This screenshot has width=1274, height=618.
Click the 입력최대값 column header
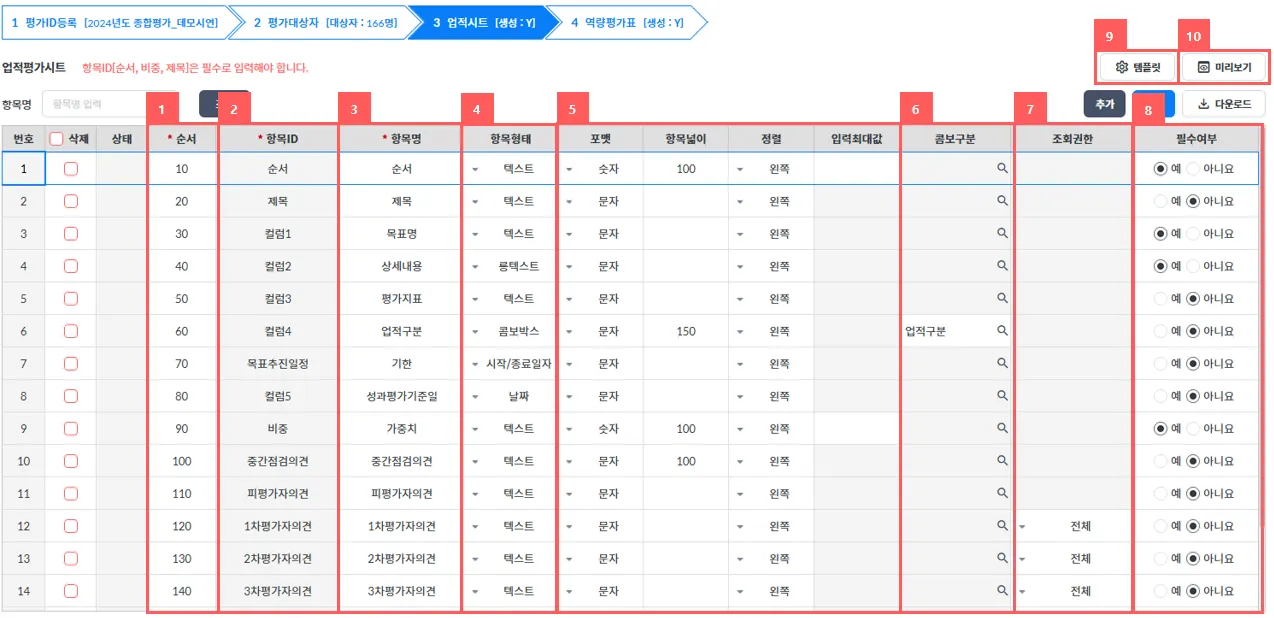coord(856,139)
